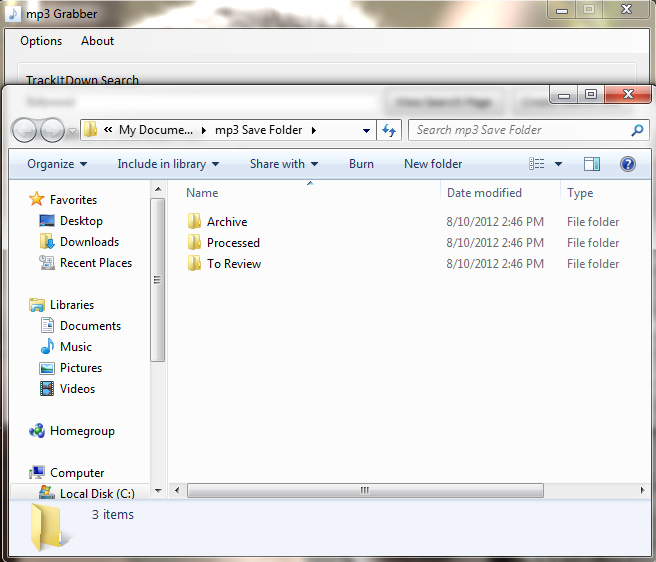656x562 pixels.
Task: Open Downloads in navigation pane
Action: 90,242
